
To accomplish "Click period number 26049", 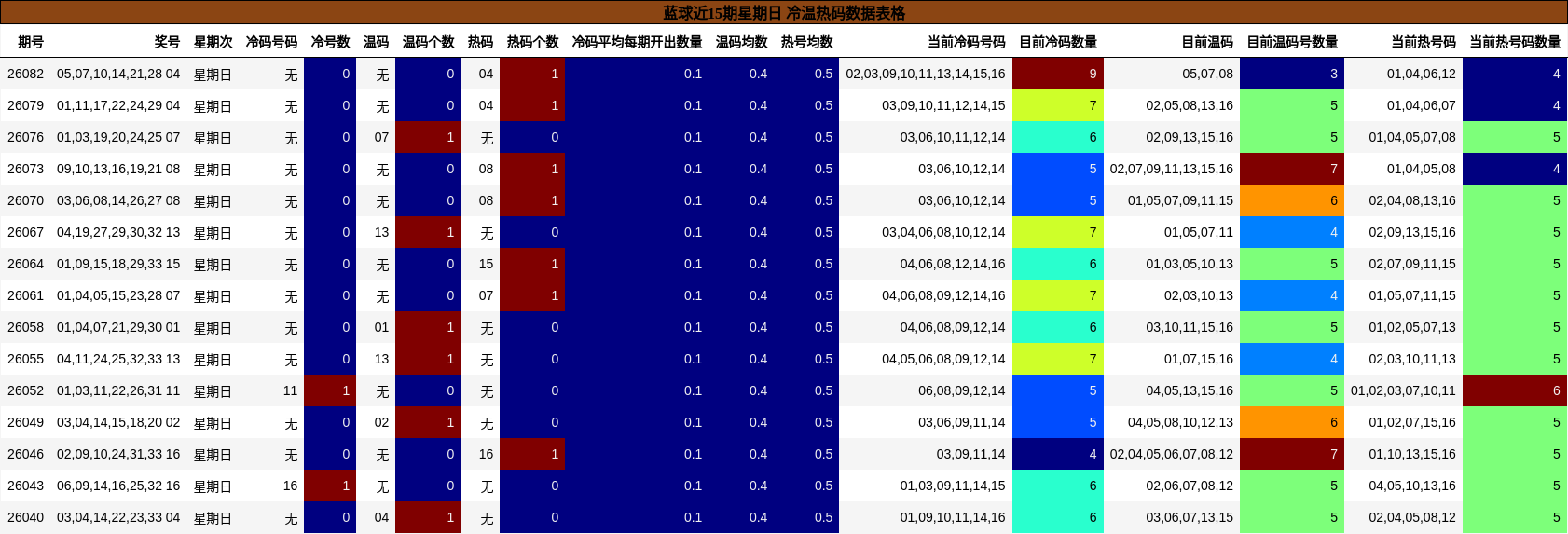I will coord(25,422).
